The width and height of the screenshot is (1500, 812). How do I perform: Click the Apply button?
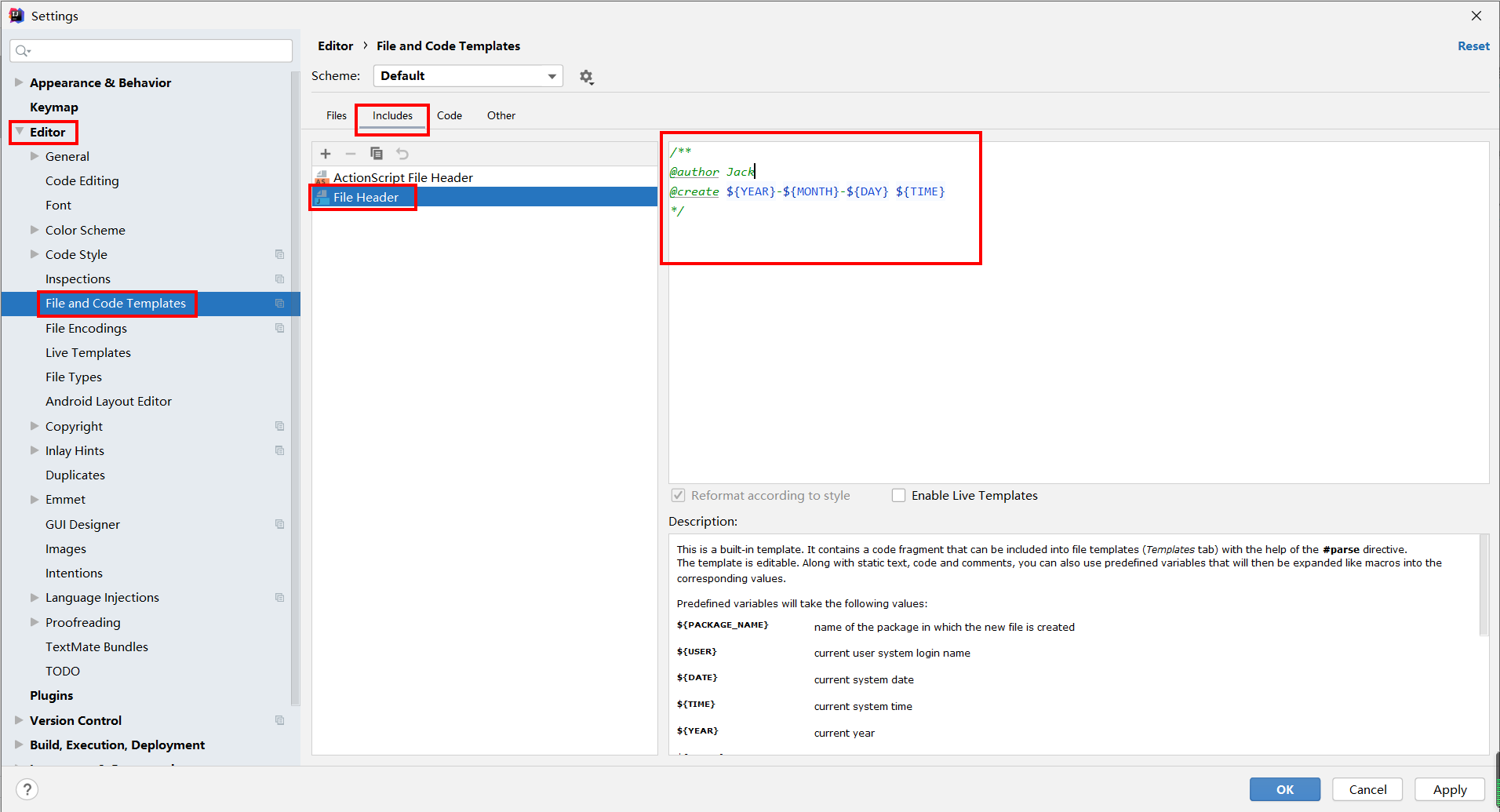[1450, 789]
